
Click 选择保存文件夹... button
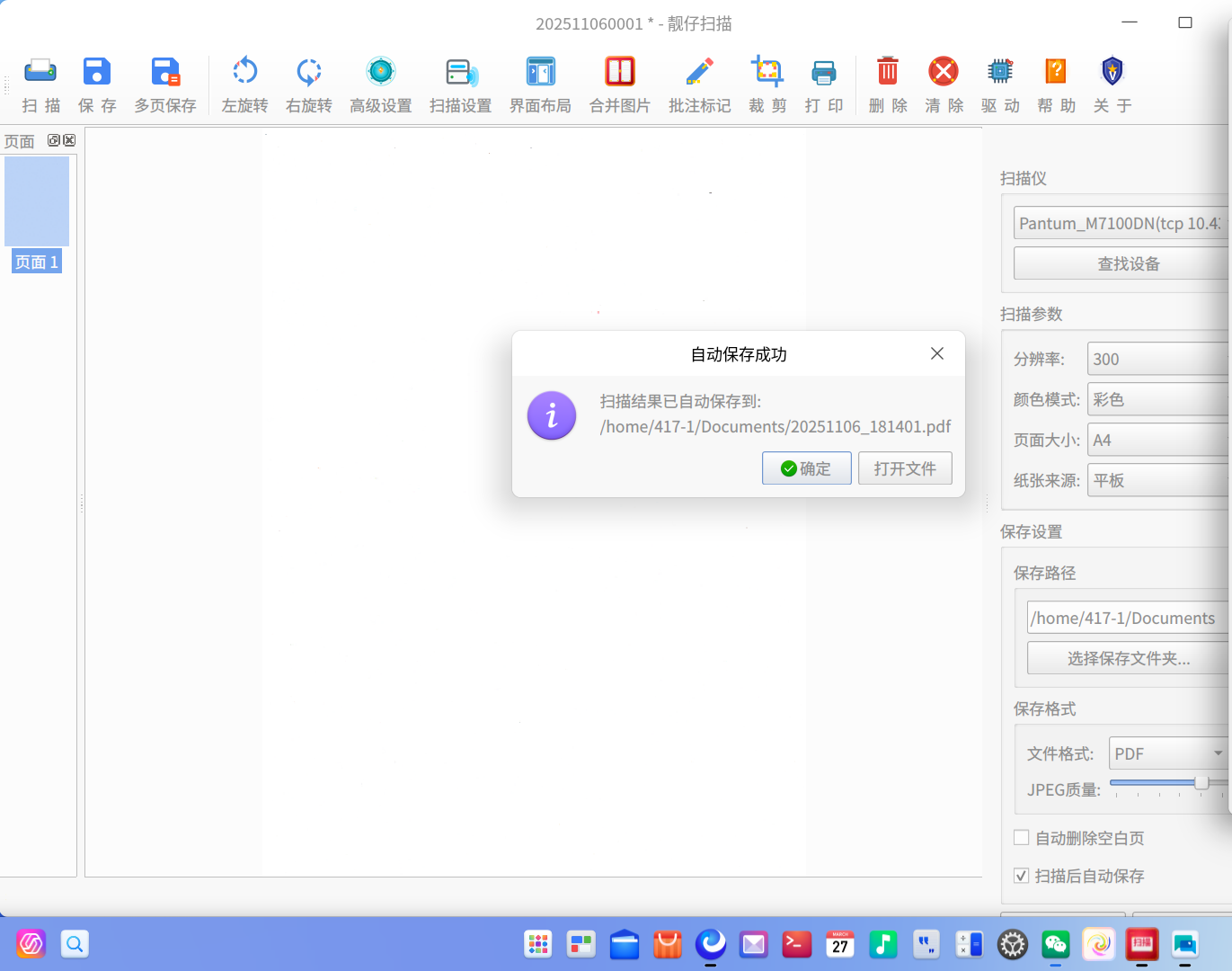click(x=1129, y=658)
